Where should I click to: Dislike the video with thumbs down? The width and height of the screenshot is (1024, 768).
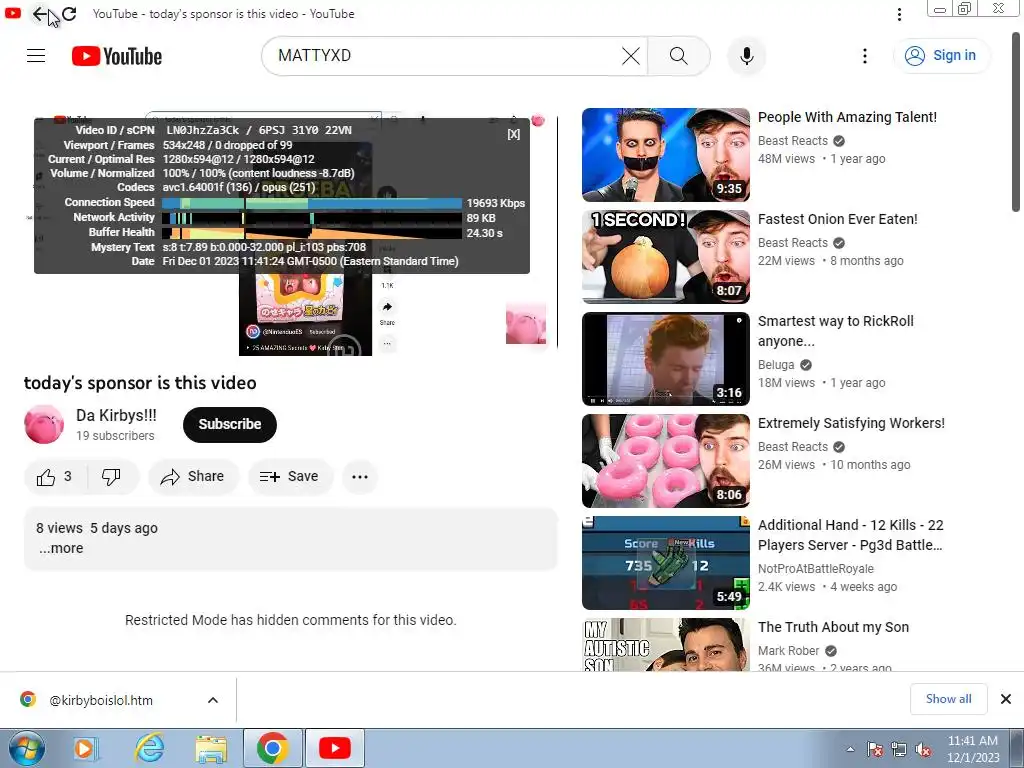tap(112, 477)
